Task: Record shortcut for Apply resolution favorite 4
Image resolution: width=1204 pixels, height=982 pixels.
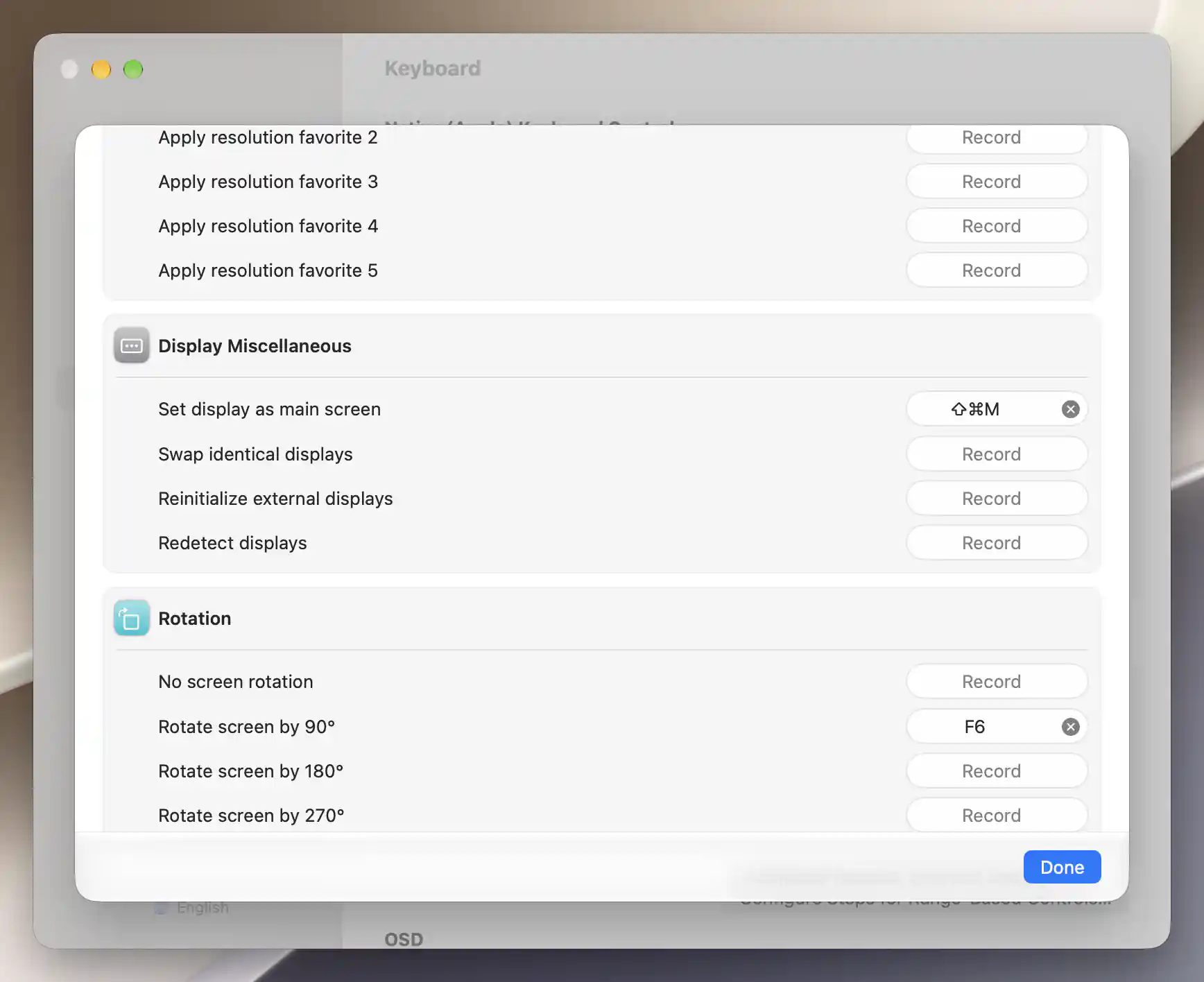Action: tap(997, 226)
